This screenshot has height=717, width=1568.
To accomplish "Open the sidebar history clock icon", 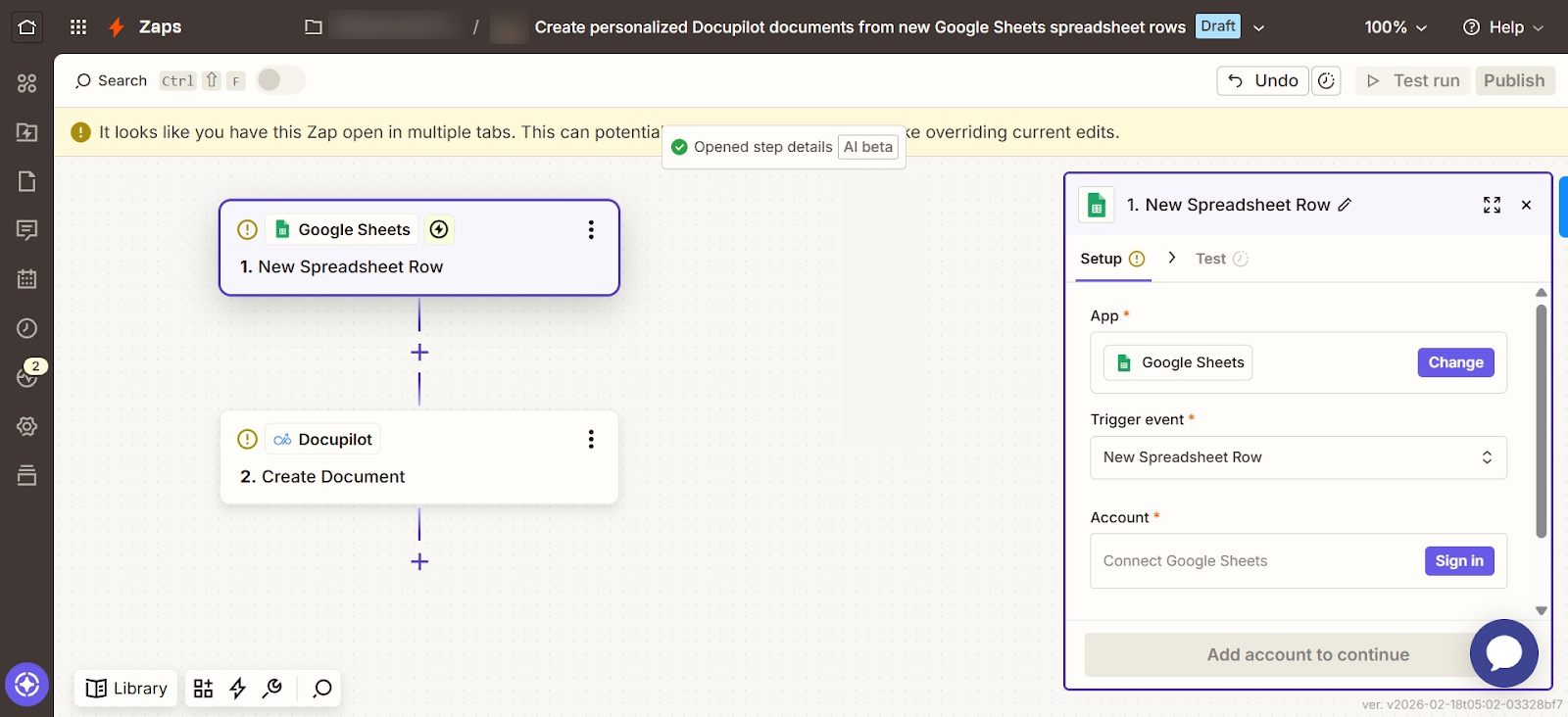I will tap(27, 328).
